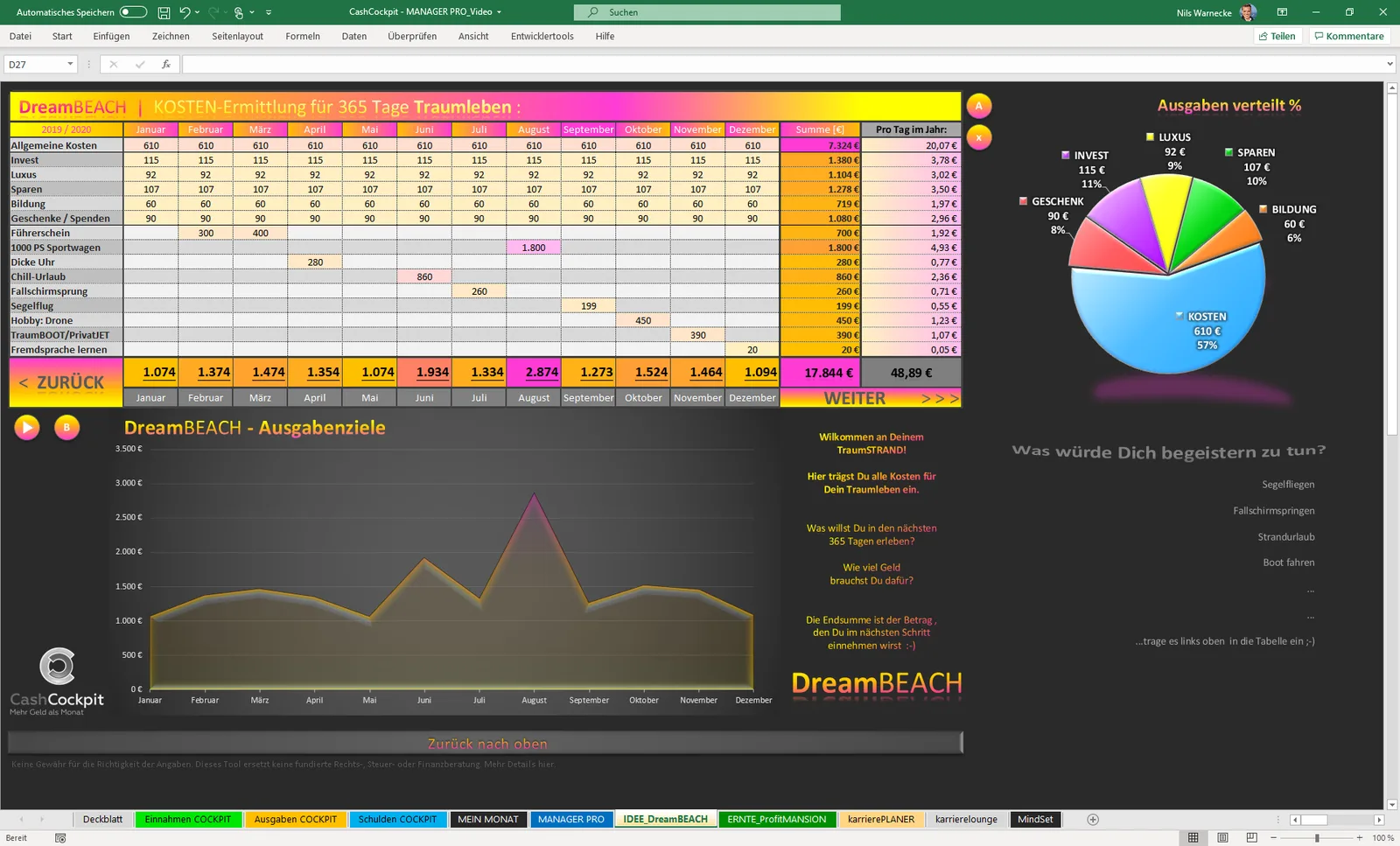This screenshot has width=1400, height=846.
Task: Select the karrierePLANER sheet tab
Action: pos(880,820)
